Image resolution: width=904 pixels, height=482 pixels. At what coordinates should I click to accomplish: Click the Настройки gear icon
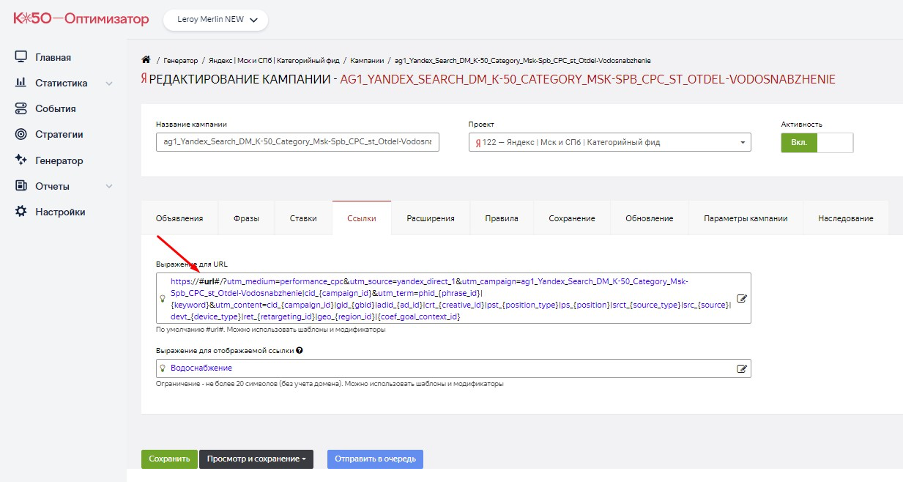[x=21, y=211]
